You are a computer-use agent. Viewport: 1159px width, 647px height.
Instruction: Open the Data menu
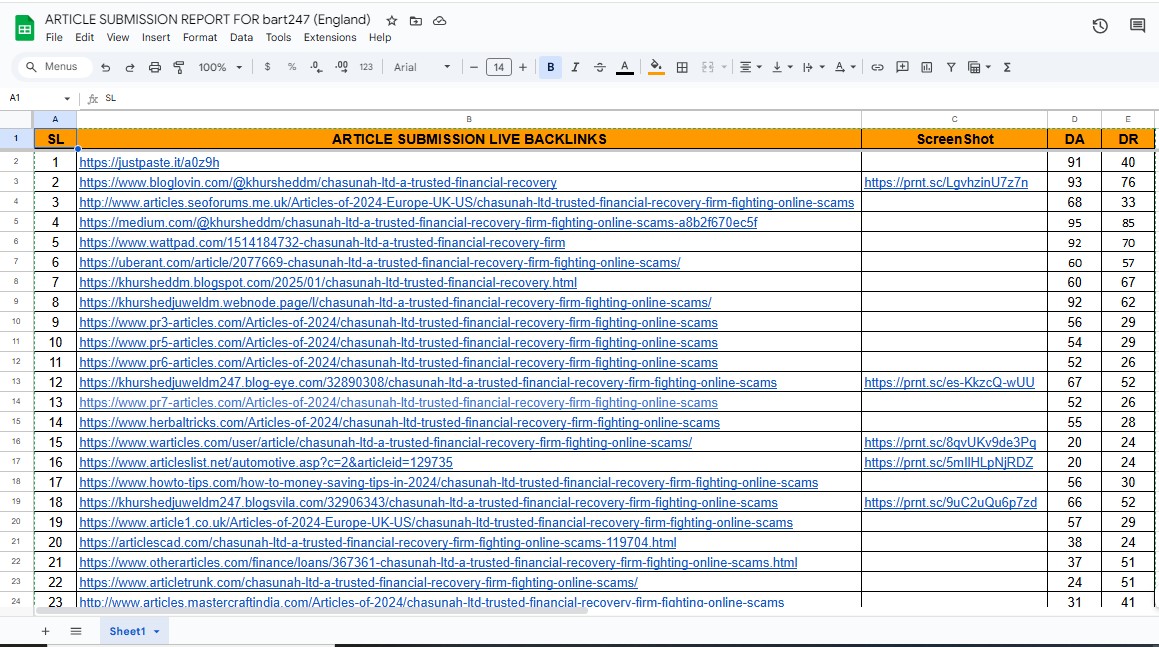242,37
